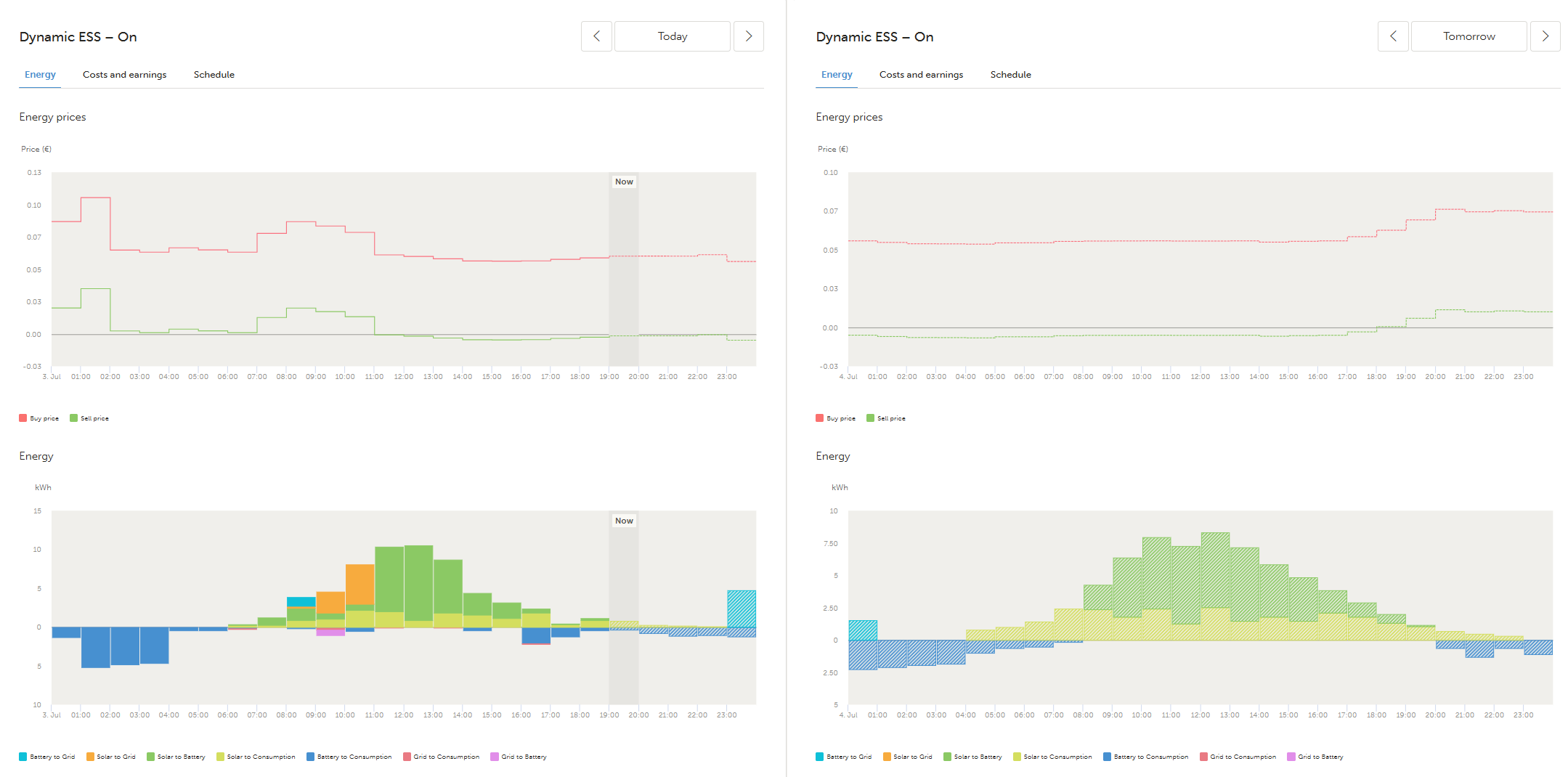Click next day arrow in Tomorrow panel
The width and height of the screenshot is (1568, 777).
[x=1545, y=36]
